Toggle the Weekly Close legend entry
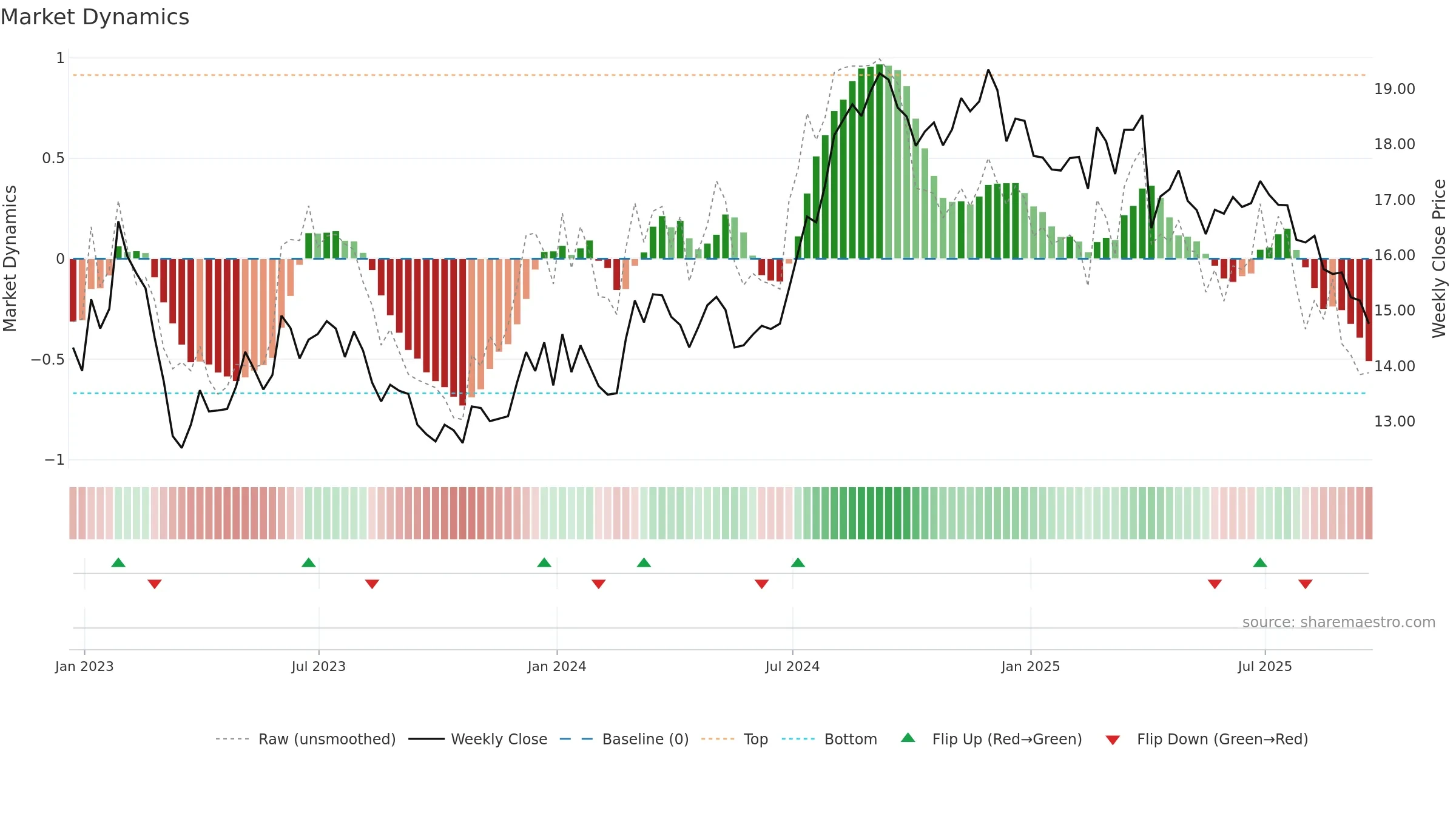 tap(477, 740)
